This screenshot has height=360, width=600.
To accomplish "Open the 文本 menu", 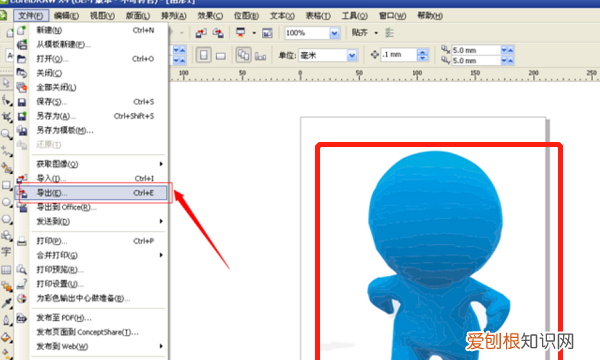I will pyautogui.click(x=282, y=16).
